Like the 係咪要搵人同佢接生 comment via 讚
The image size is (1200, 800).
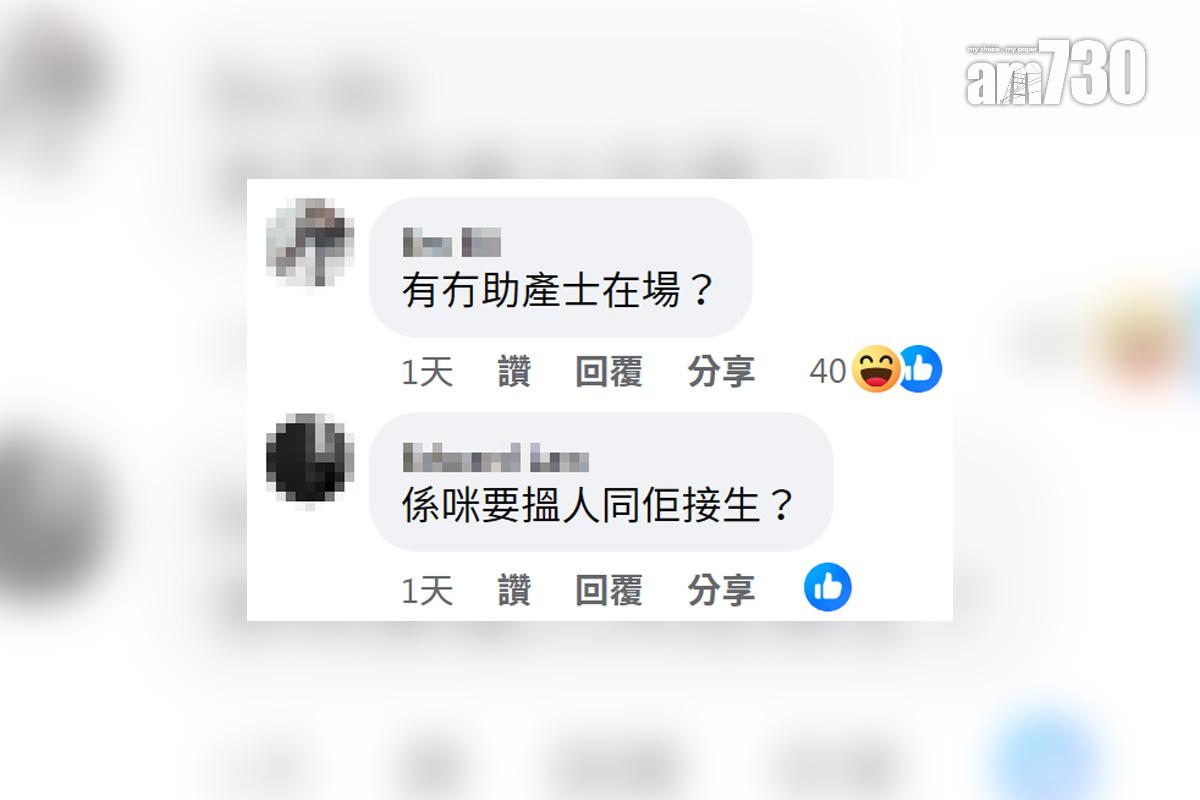(514, 591)
